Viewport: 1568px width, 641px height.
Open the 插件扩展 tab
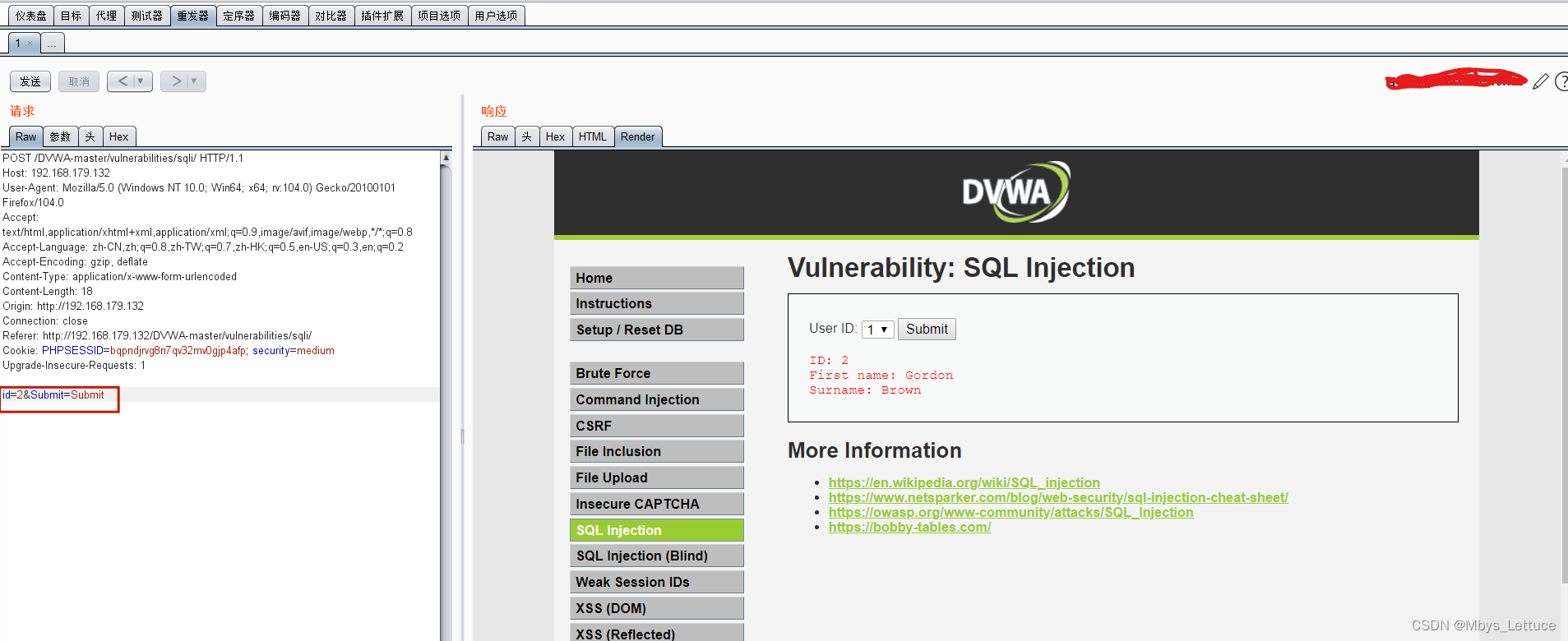383,16
